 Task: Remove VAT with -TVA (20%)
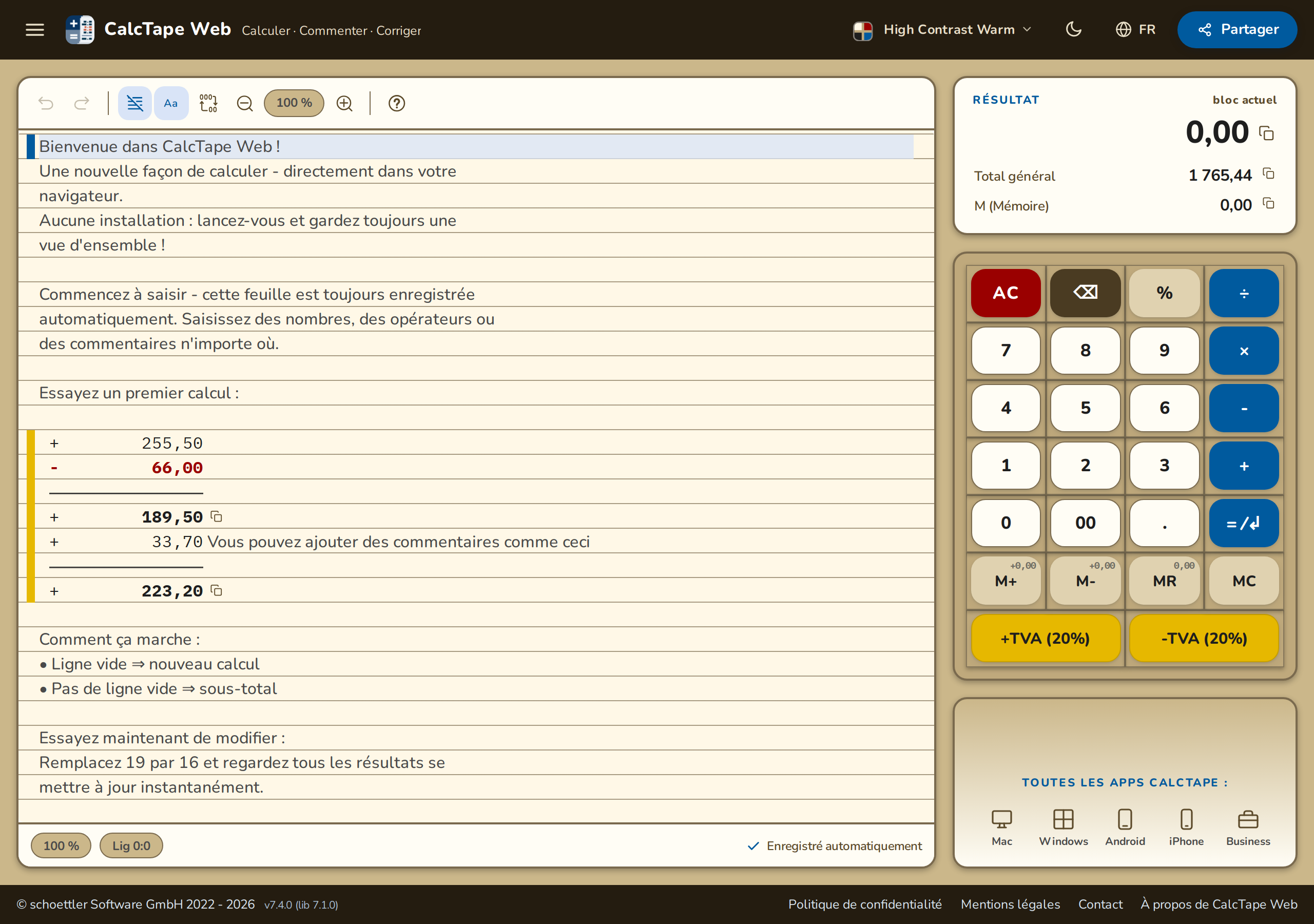click(x=1204, y=638)
